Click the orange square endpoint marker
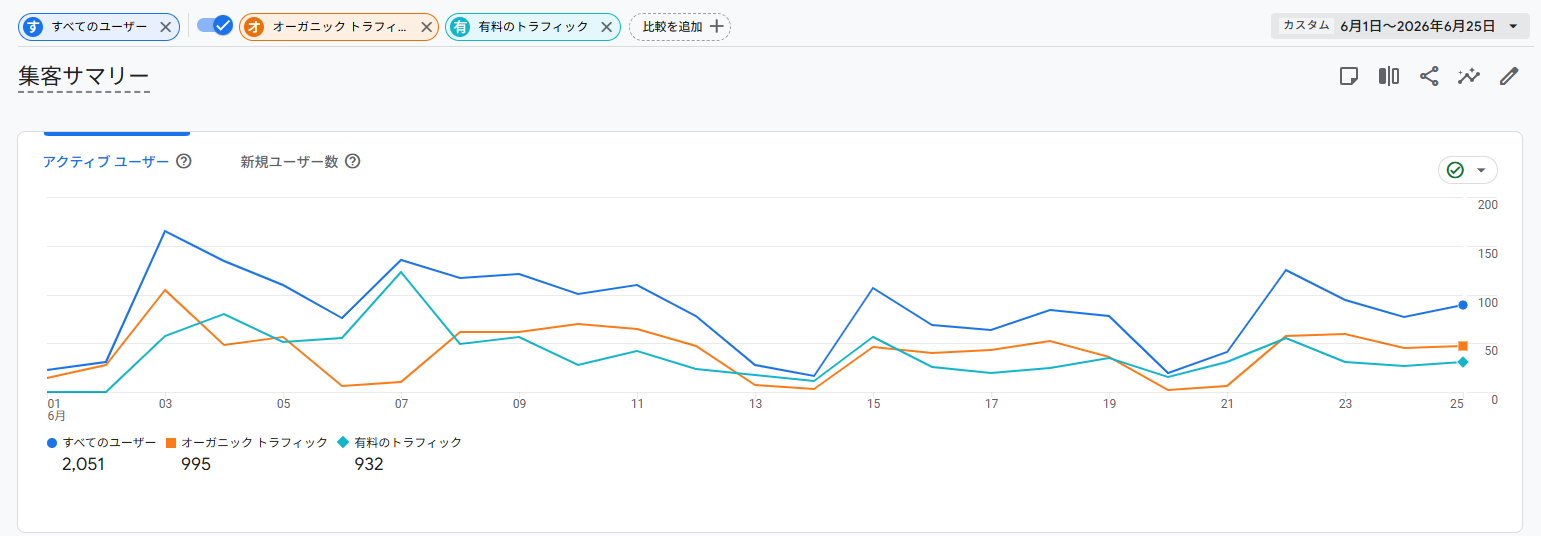 (x=1463, y=346)
